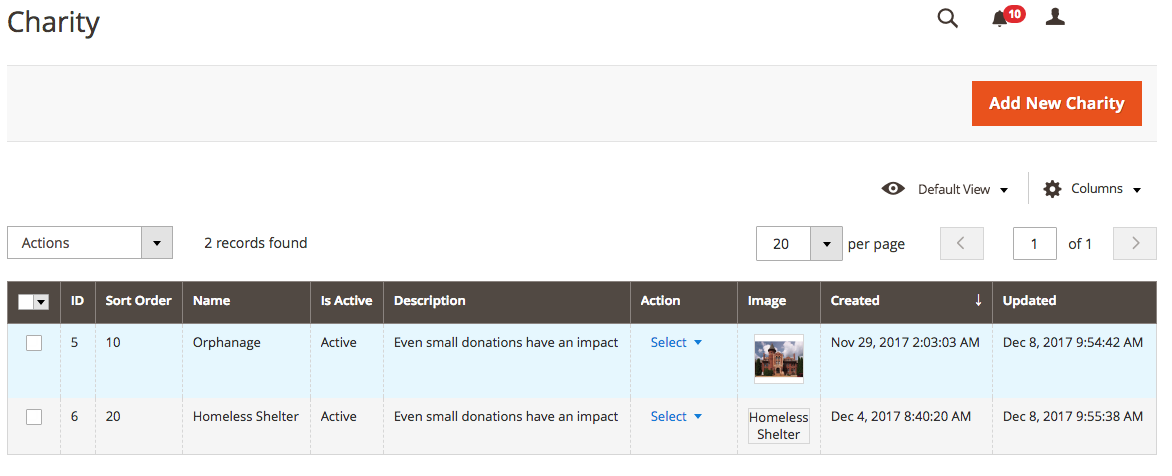Sort by Sort Order column header
Image resolution: width=1172 pixels, height=476 pixels.
click(139, 300)
